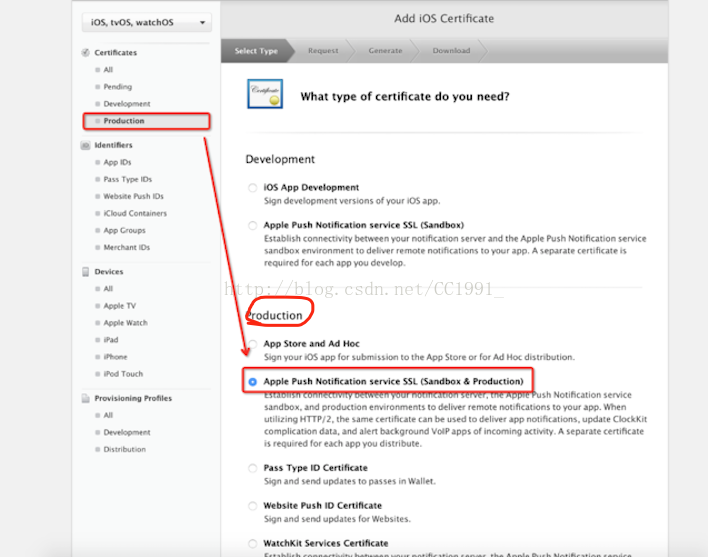Viewport: 708px width, 557px height.
Task: Open App IDs
Action: click(x=117, y=162)
